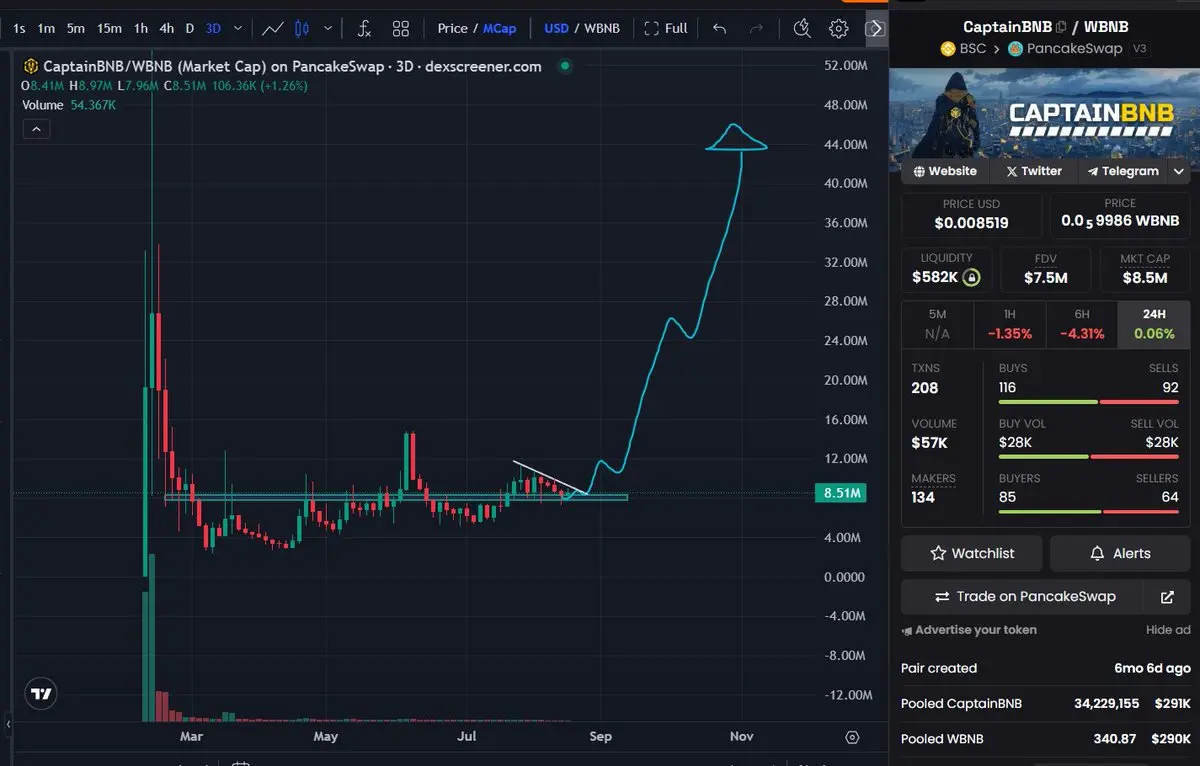
Task: Click the $7.5M FDV value
Action: pos(1045,277)
